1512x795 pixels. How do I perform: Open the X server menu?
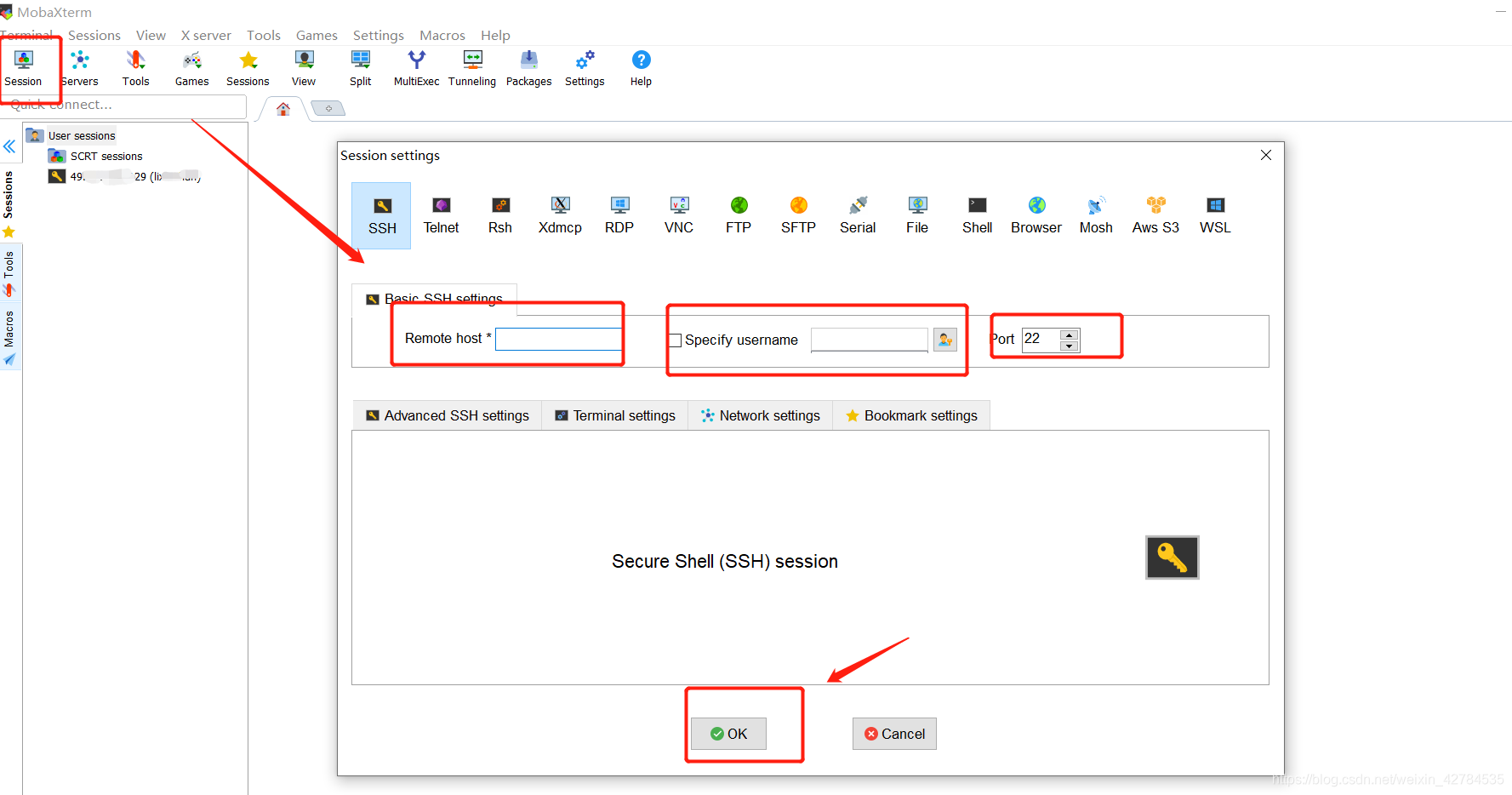206,35
